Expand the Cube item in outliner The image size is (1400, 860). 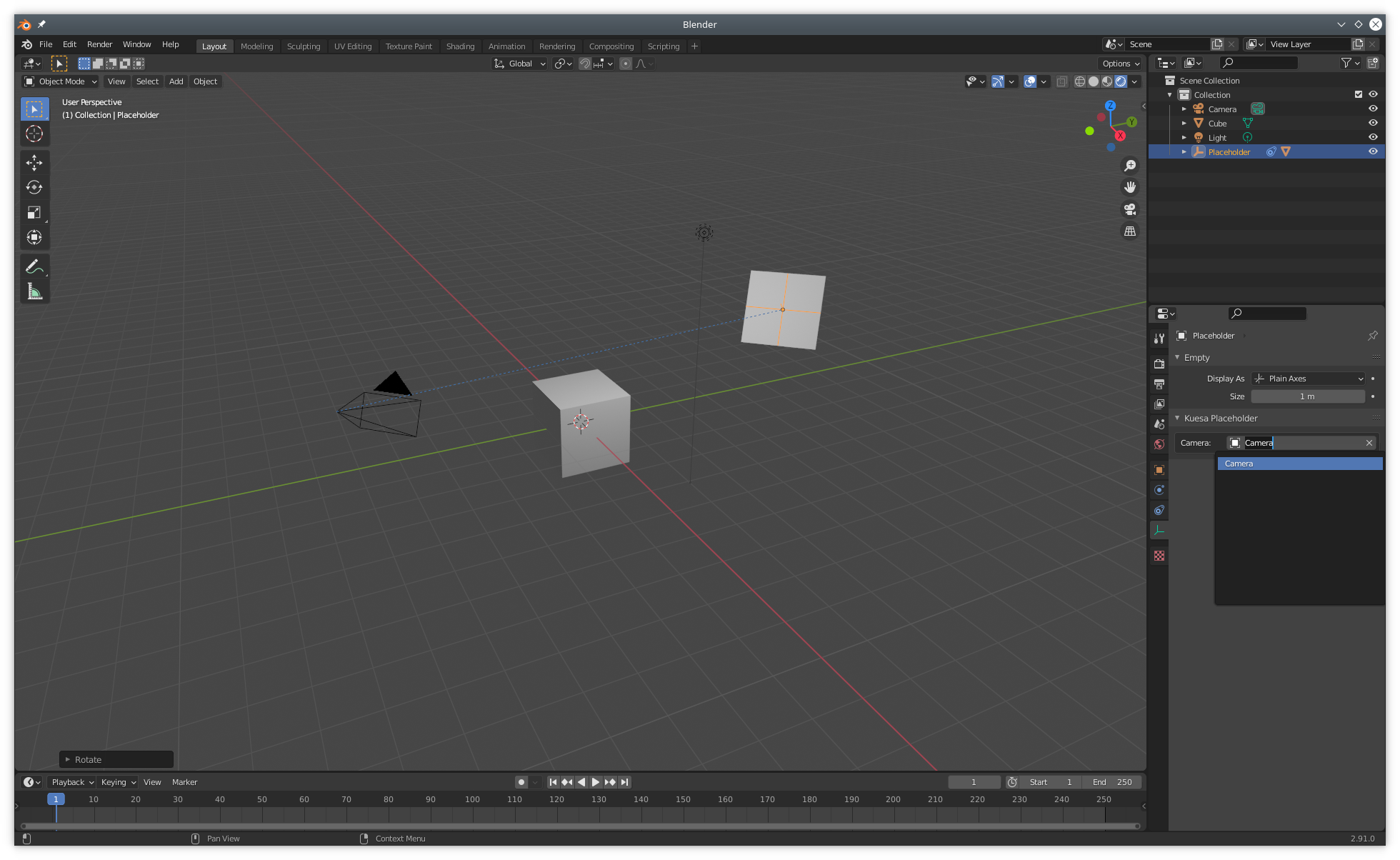1184,123
